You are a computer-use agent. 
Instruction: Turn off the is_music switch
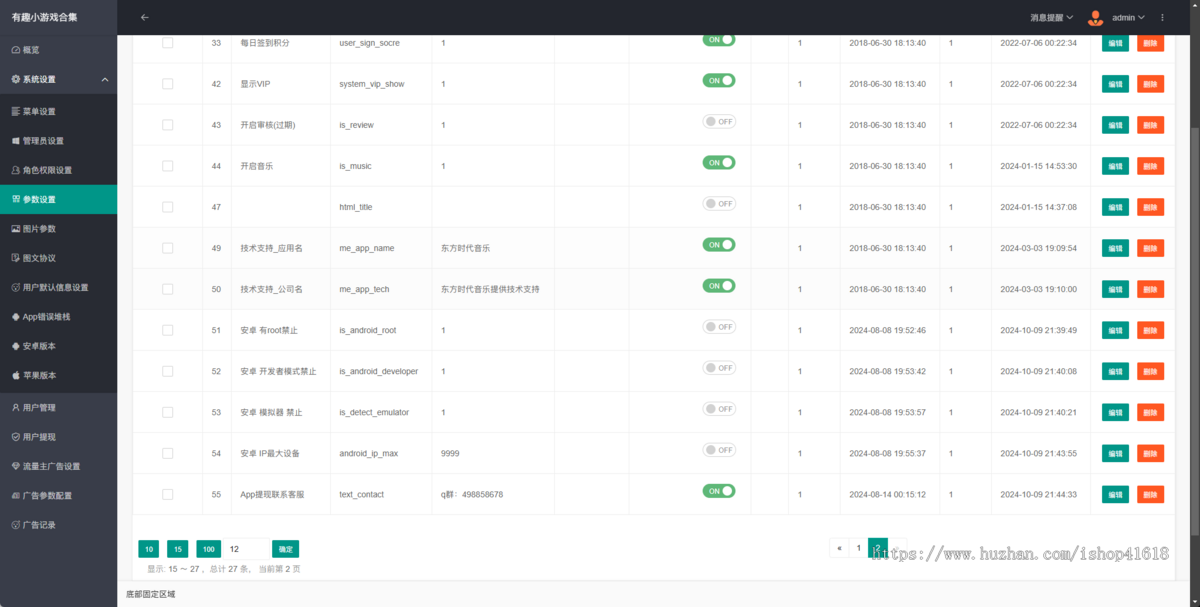pos(718,162)
